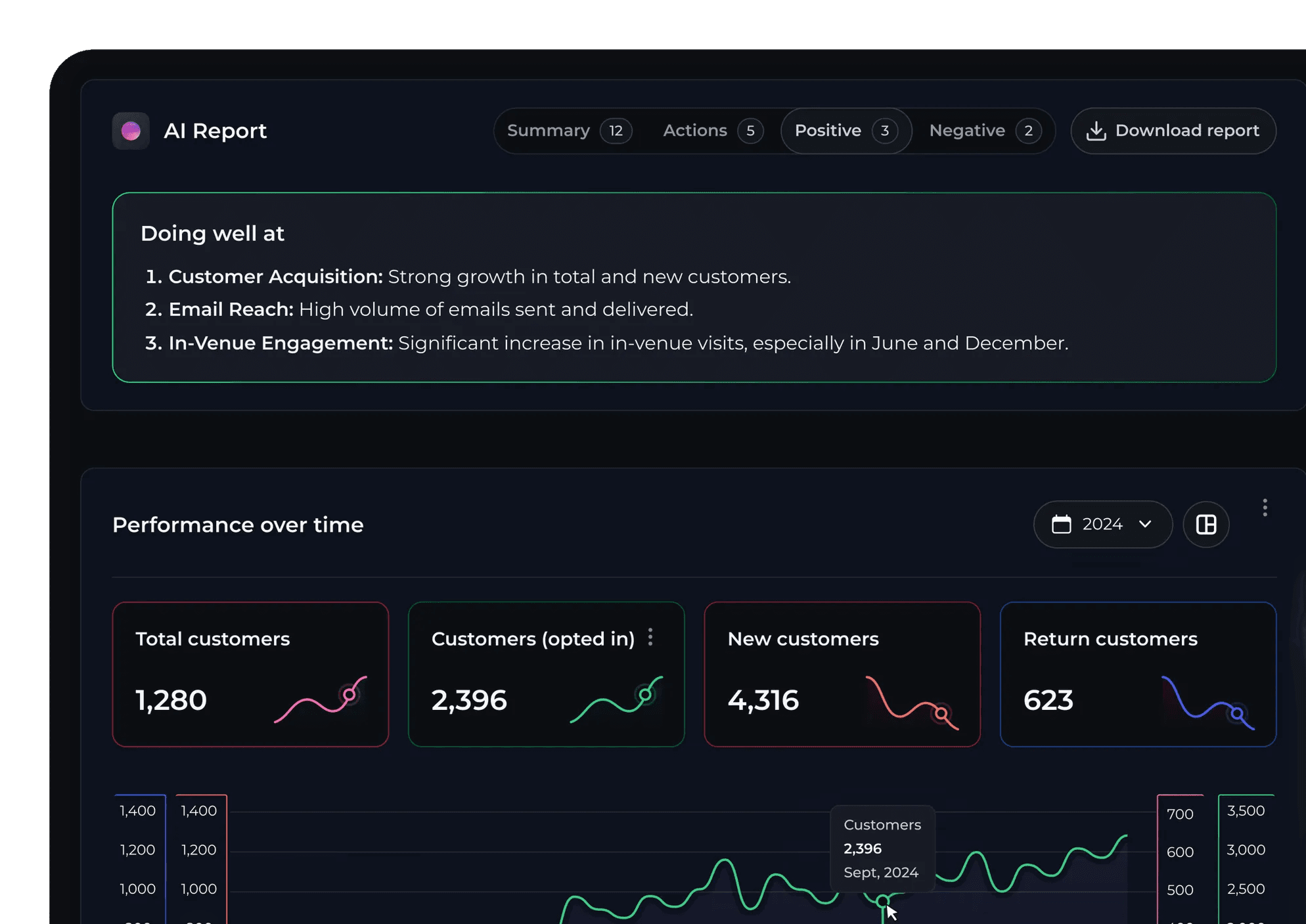
Task: Click the calendar icon in year selector
Action: 1061,524
